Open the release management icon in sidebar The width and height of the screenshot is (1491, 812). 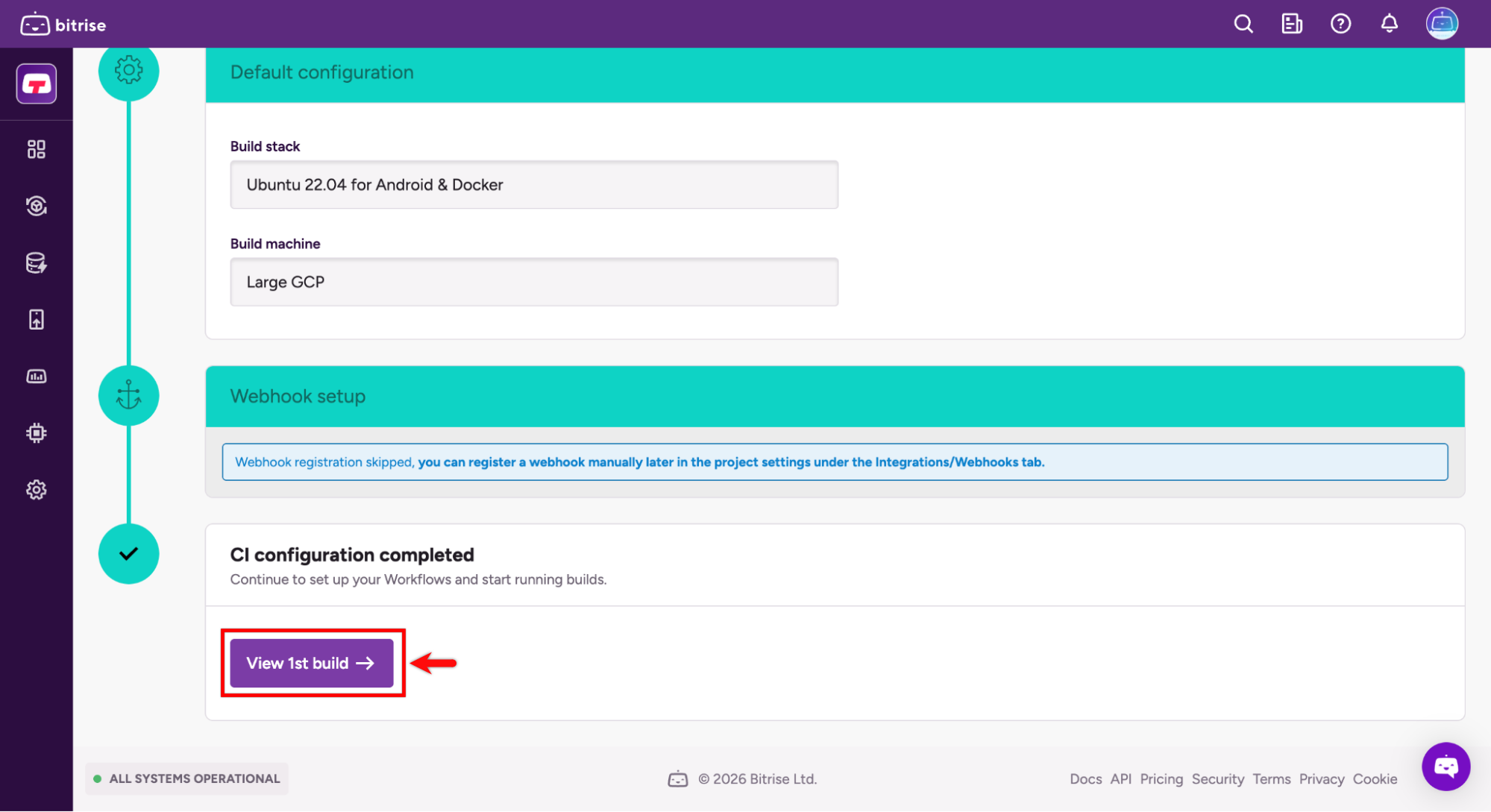(x=37, y=206)
